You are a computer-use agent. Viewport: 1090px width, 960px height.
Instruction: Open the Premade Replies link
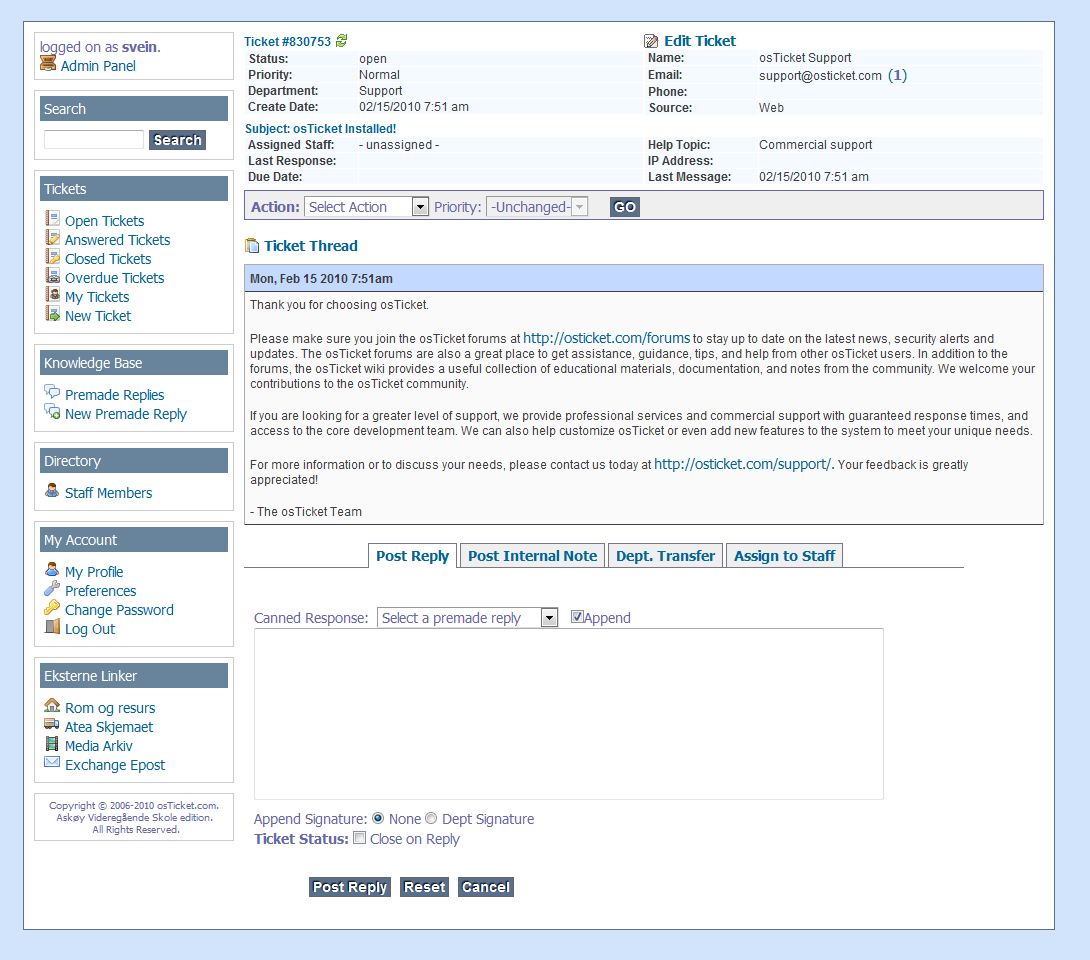115,395
